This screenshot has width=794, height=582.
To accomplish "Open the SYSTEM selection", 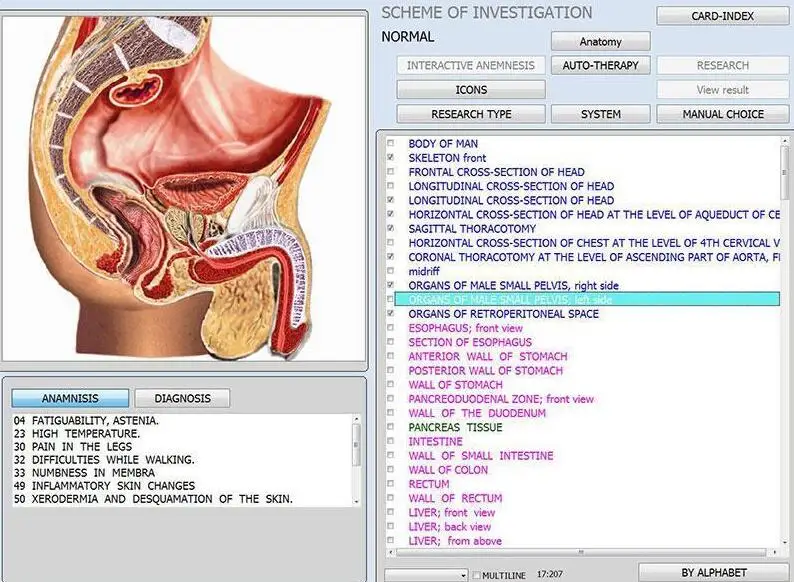I will point(600,114).
